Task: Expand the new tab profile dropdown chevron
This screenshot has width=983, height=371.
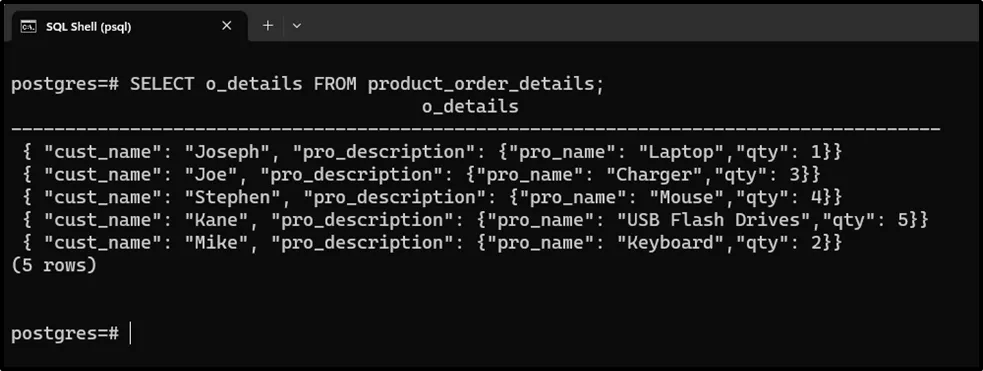Action: click(297, 26)
